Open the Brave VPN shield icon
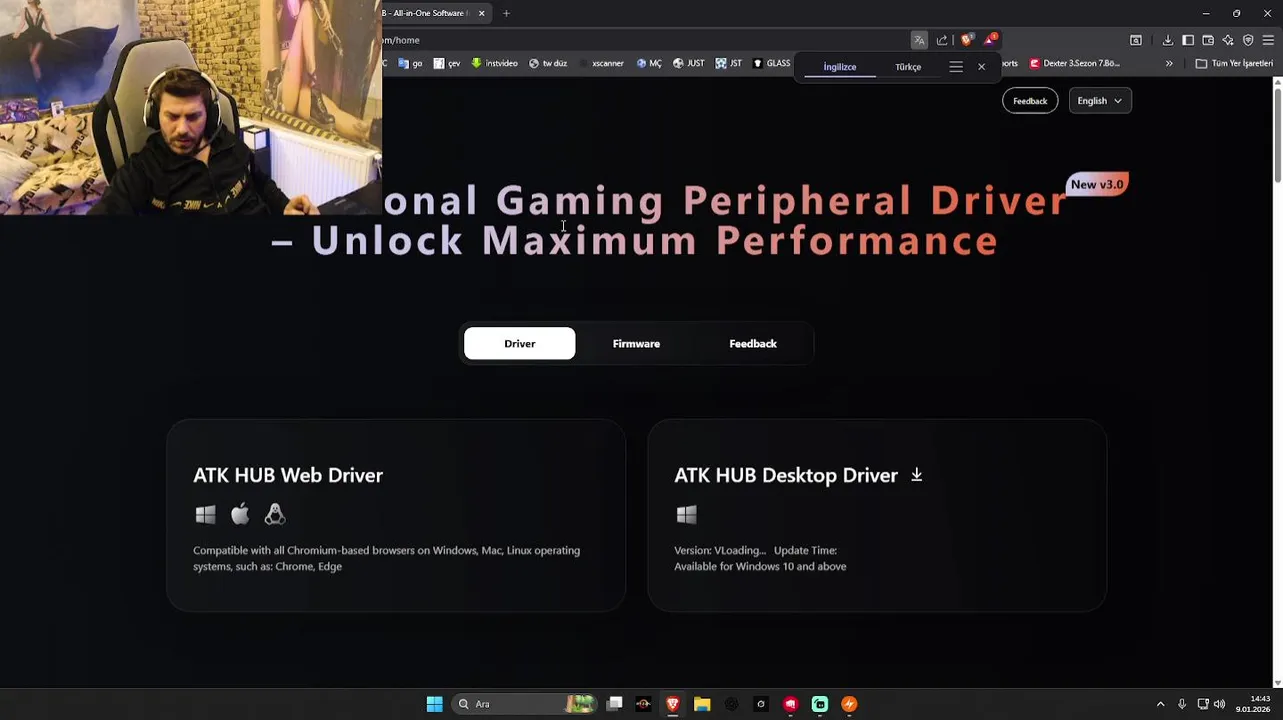The width and height of the screenshot is (1283, 720). click(1248, 40)
